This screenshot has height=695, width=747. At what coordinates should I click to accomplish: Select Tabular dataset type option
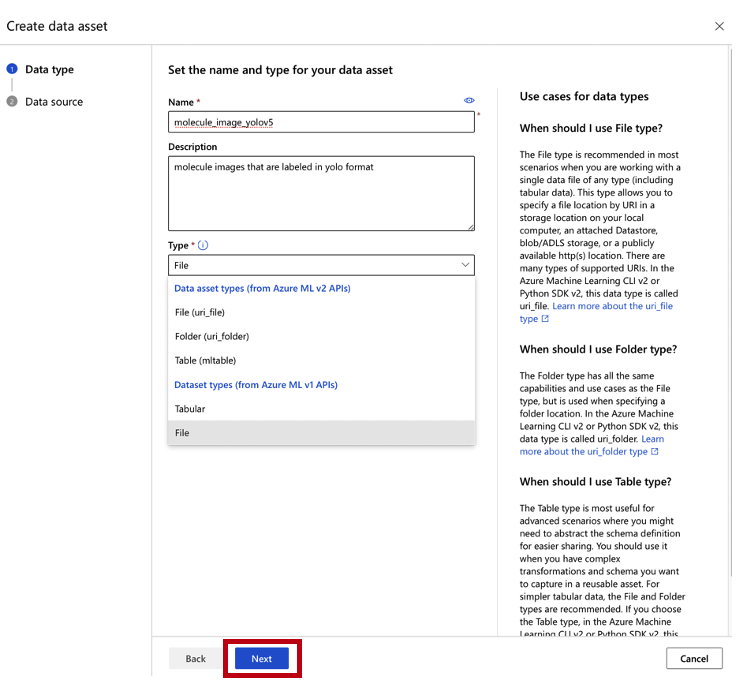point(322,409)
